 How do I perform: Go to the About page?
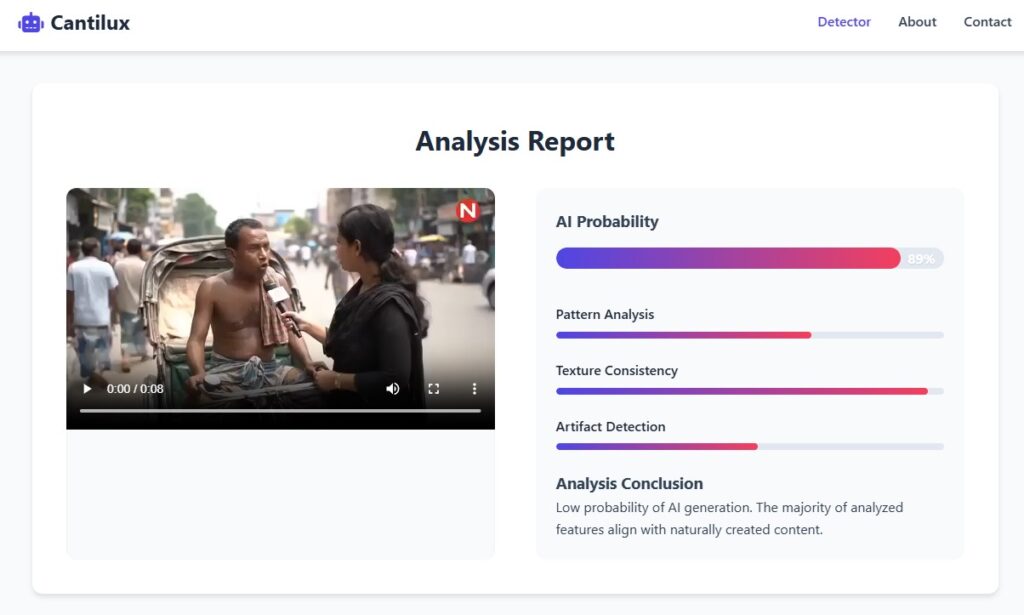pos(917,22)
